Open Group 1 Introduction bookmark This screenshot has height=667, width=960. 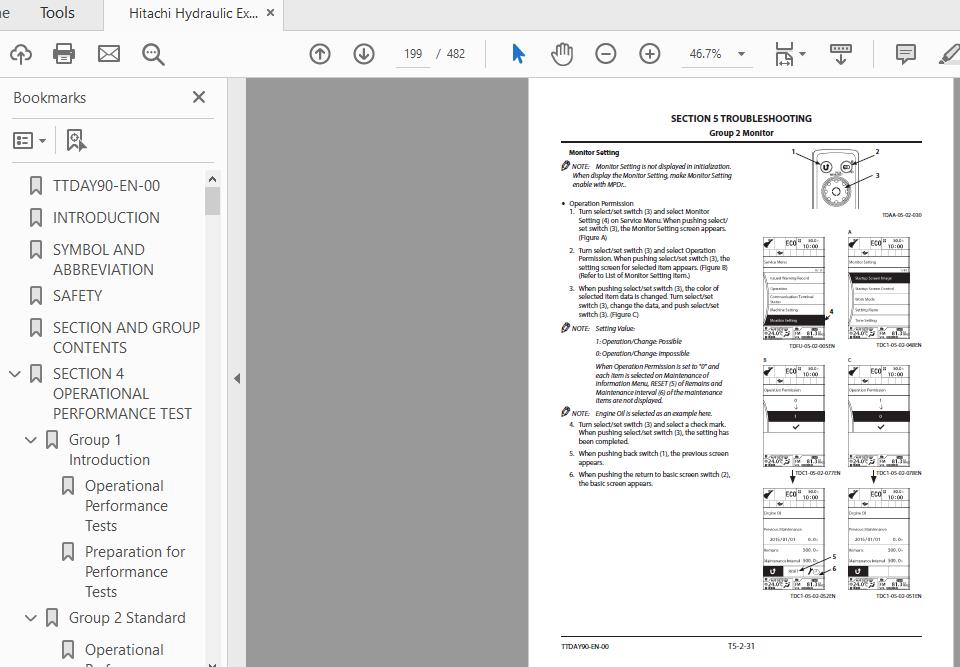point(109,450)
